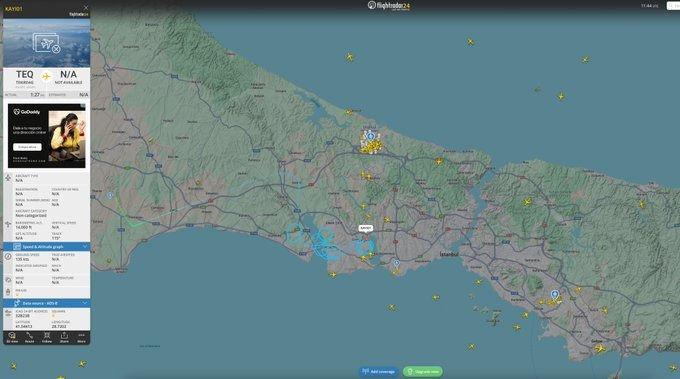Click the padlock icon in details panel
Image resolution: width=680 pixels, height=379 pixels.
(8, 292)
